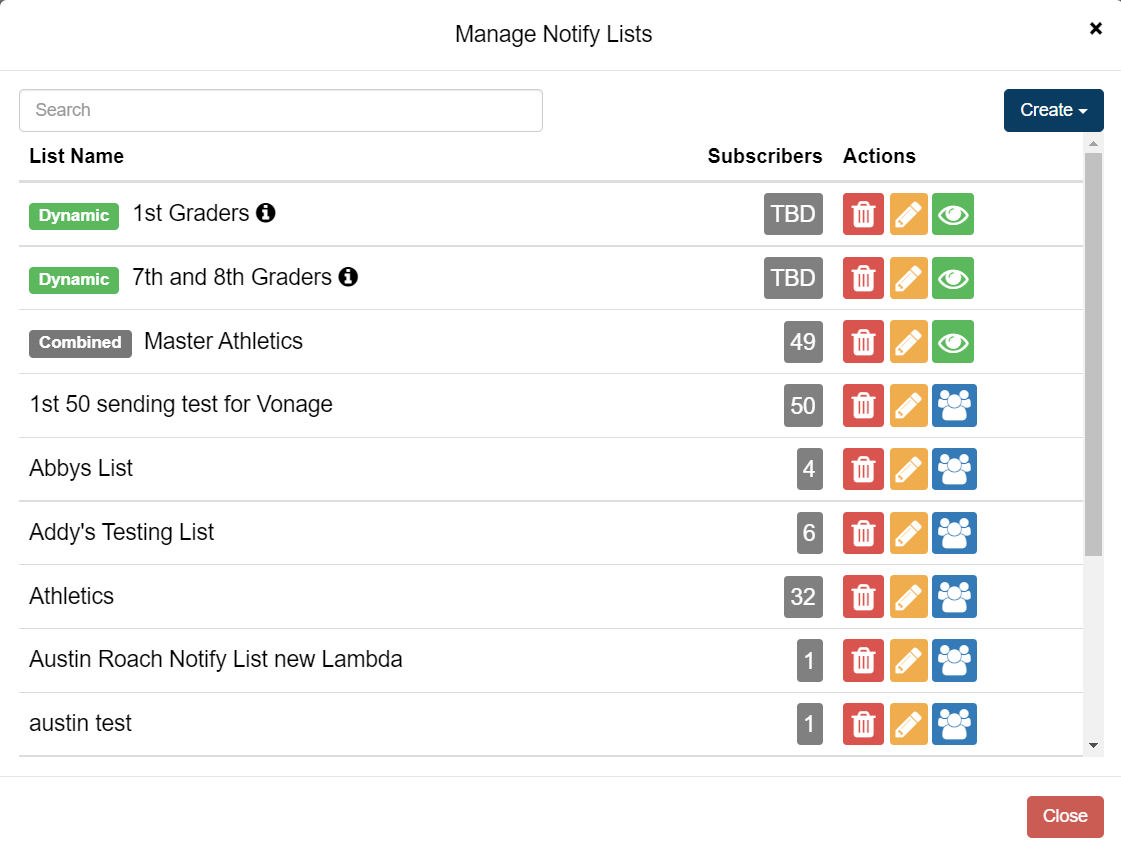Viewport: 1121px width, 850px height.
Task: Click the TBD count for 7th and 8th Graders
Action: tap(793, 278)
